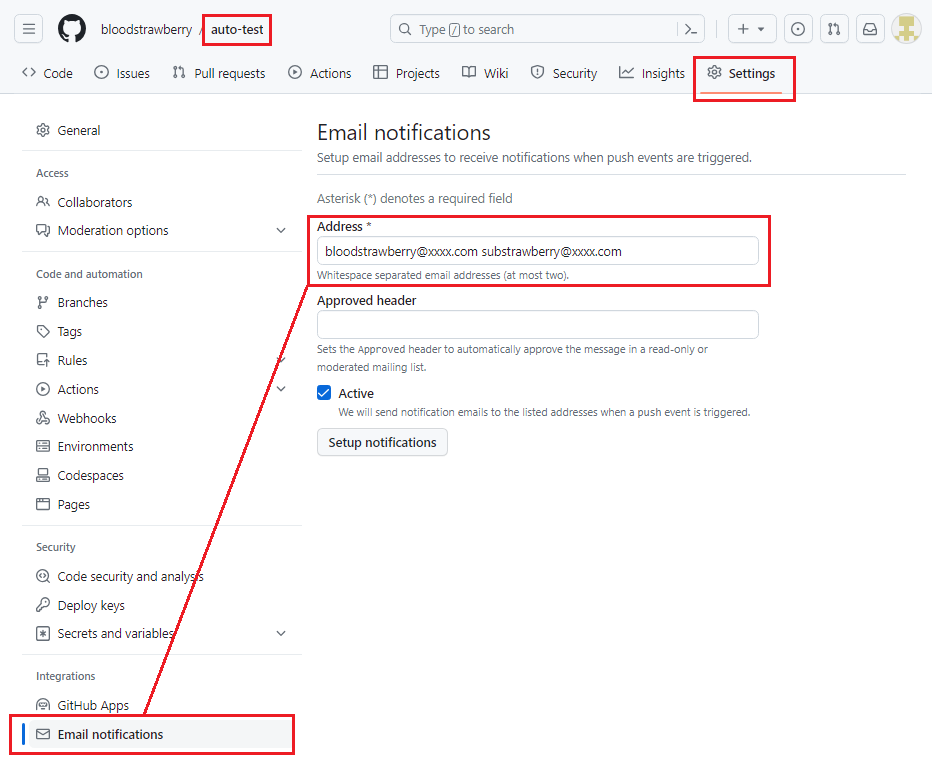This screenshot has height=771, width=932.
Task: Click the bloodstrawberry owner link
Action: (146, 30)
